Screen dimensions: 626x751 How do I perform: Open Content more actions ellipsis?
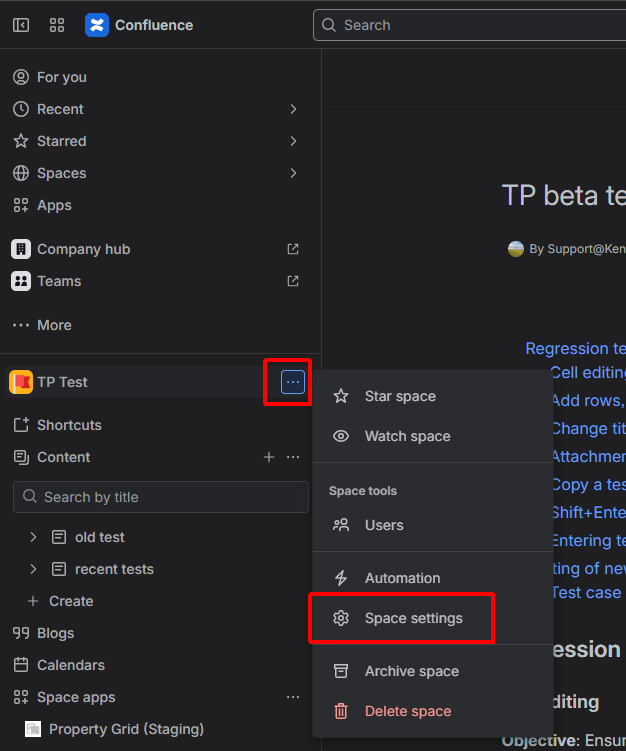[x=293, y=457]
